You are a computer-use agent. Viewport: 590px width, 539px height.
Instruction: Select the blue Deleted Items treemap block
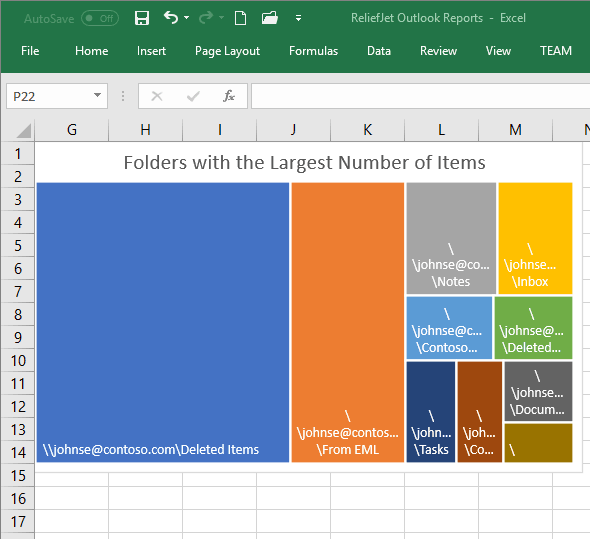click(x=163, y=322)
